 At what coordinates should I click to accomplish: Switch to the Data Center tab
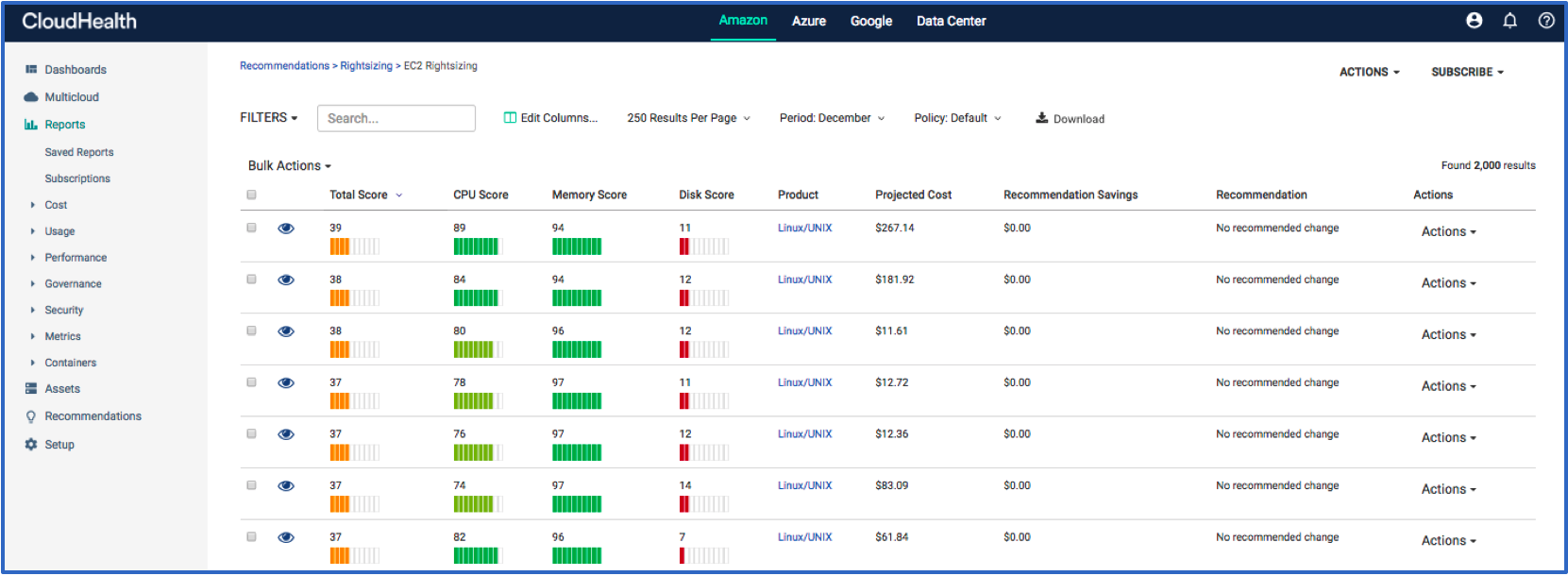(x=951, y=21)
